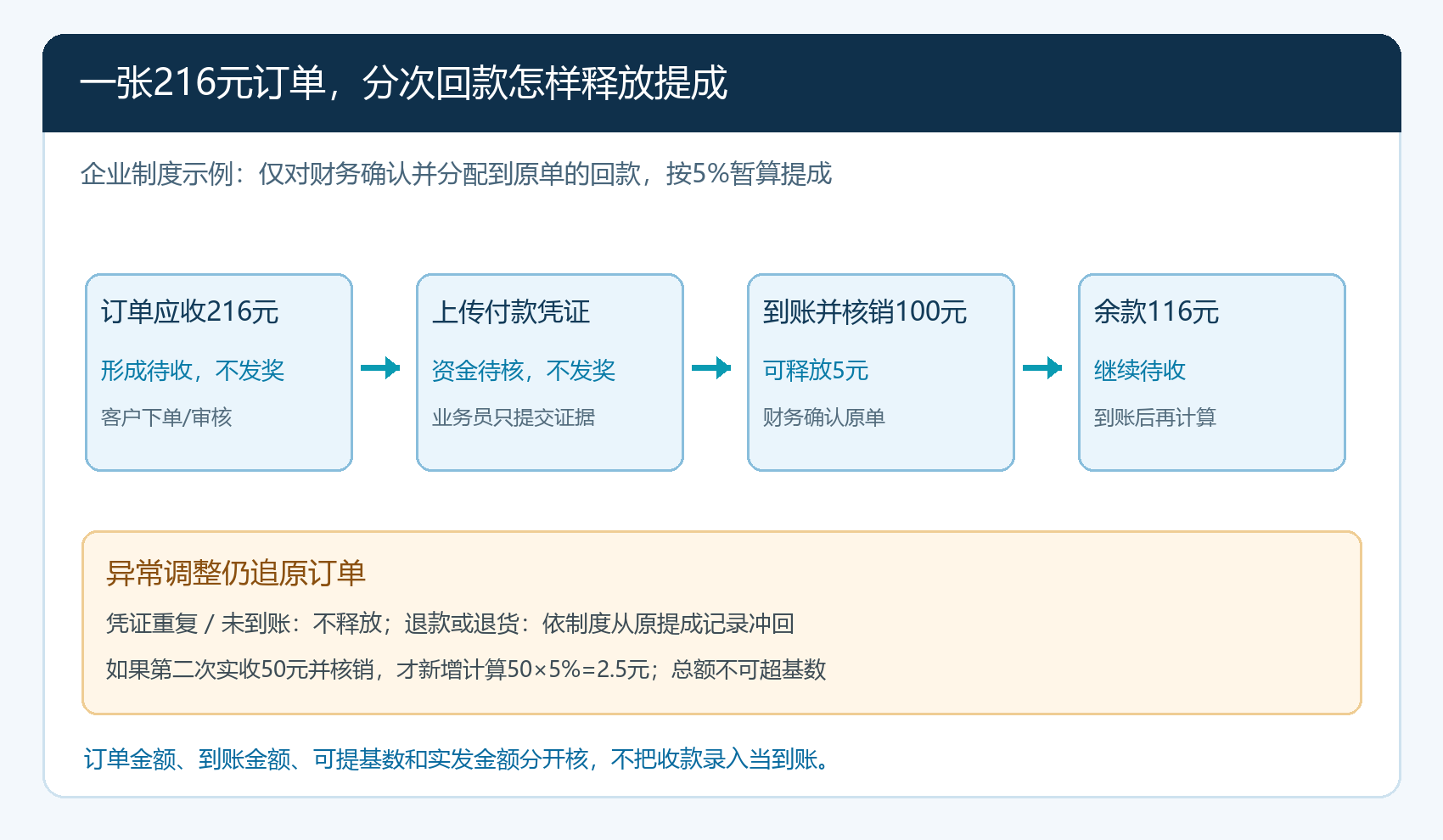Click the line starting with 凭证重复 / 未到账
The height and width of the screenshot is (840, 1443).
tap(450, 624)
